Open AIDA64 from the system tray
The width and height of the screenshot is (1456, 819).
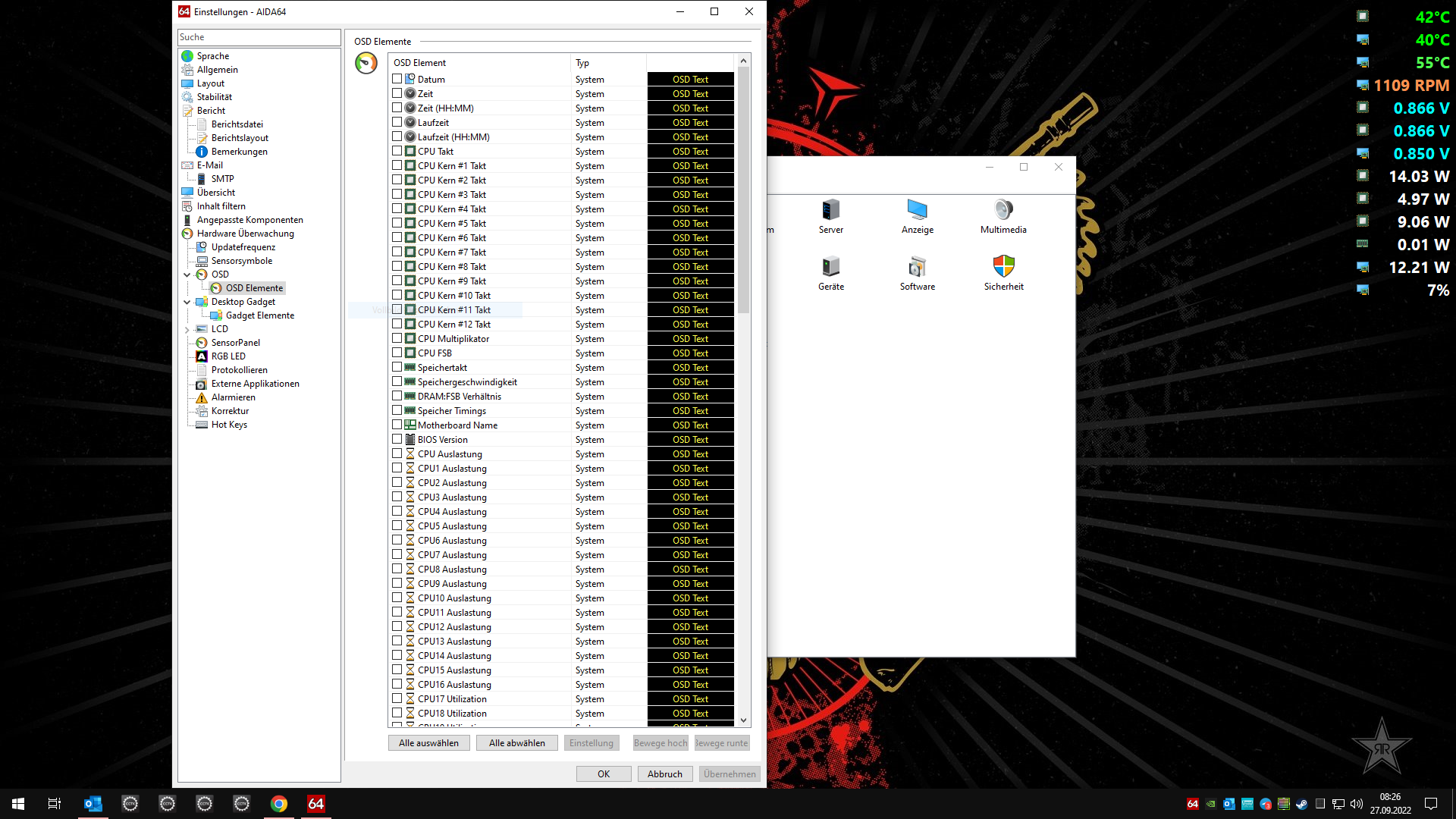(1193, 804)
